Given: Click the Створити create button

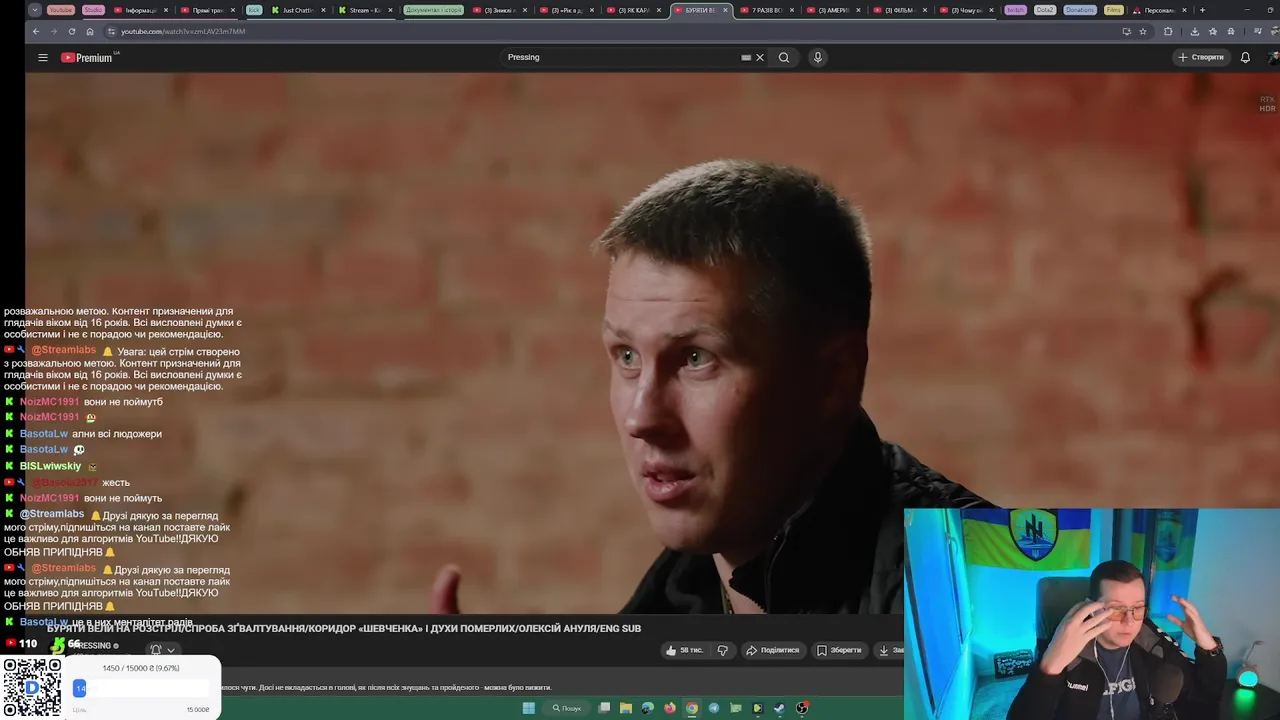Looking at the screenshot, I should click(x=1201, y=57).
